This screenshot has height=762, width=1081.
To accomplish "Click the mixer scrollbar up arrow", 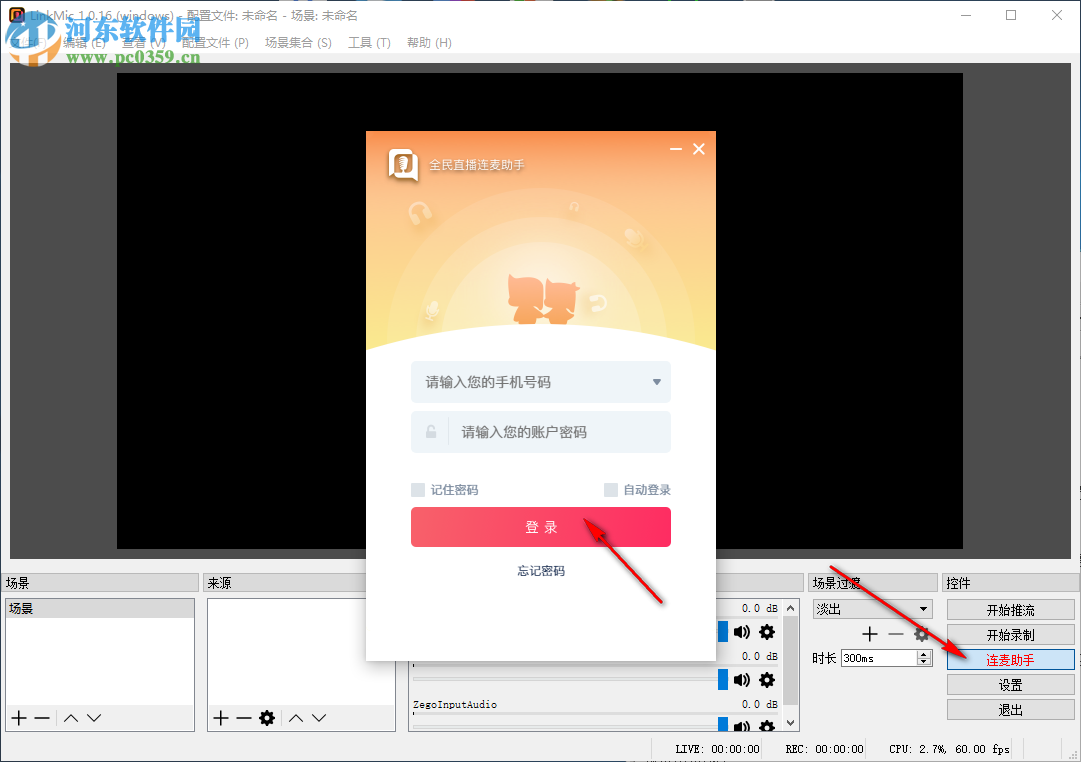I will click(791, 608).
